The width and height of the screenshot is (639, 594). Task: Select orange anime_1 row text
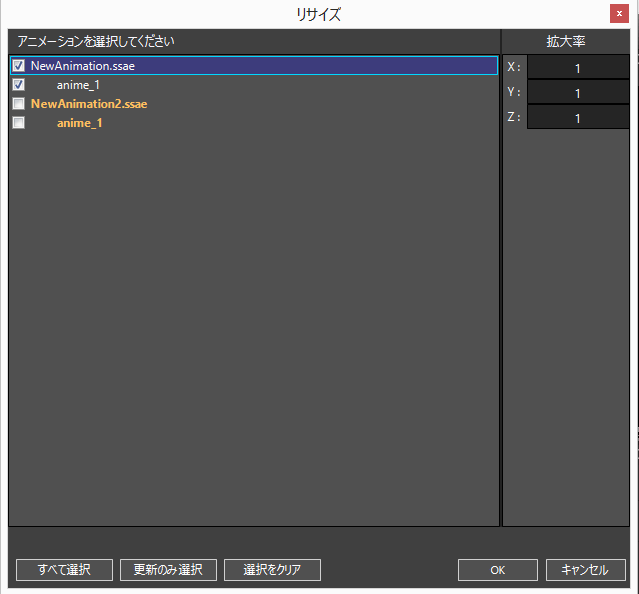[x=79, y=123]
